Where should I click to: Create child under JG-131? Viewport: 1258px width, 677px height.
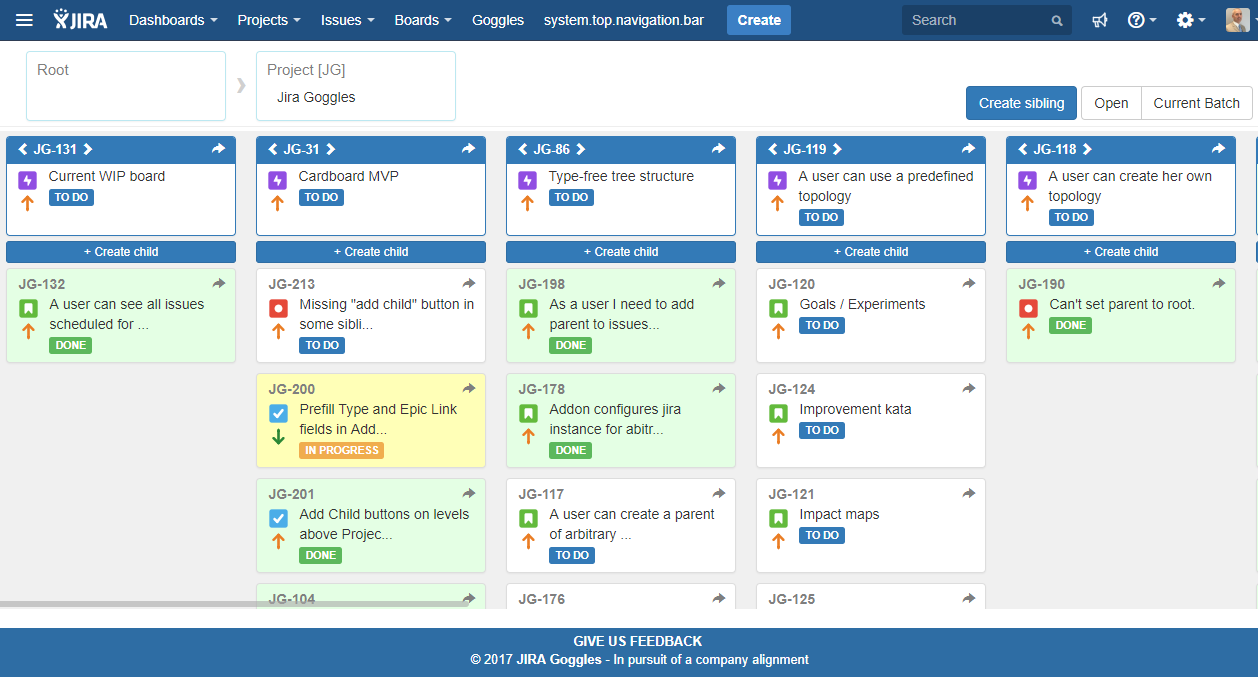pos(121,252)
